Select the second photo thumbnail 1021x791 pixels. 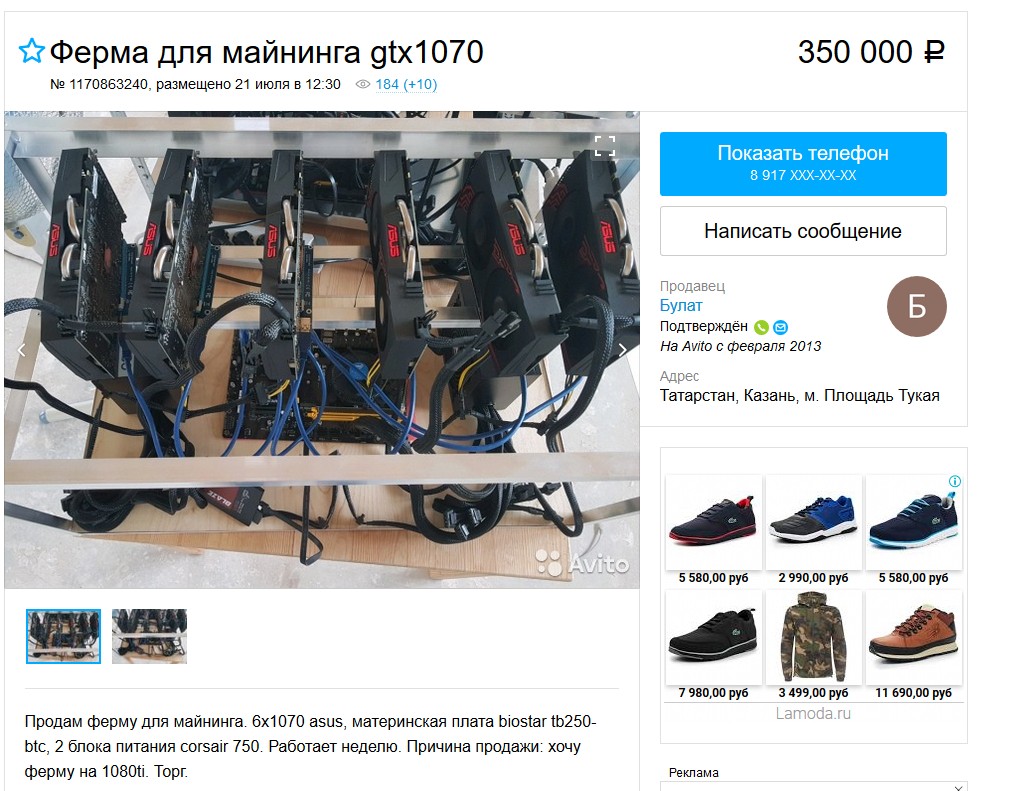[149, 636]
